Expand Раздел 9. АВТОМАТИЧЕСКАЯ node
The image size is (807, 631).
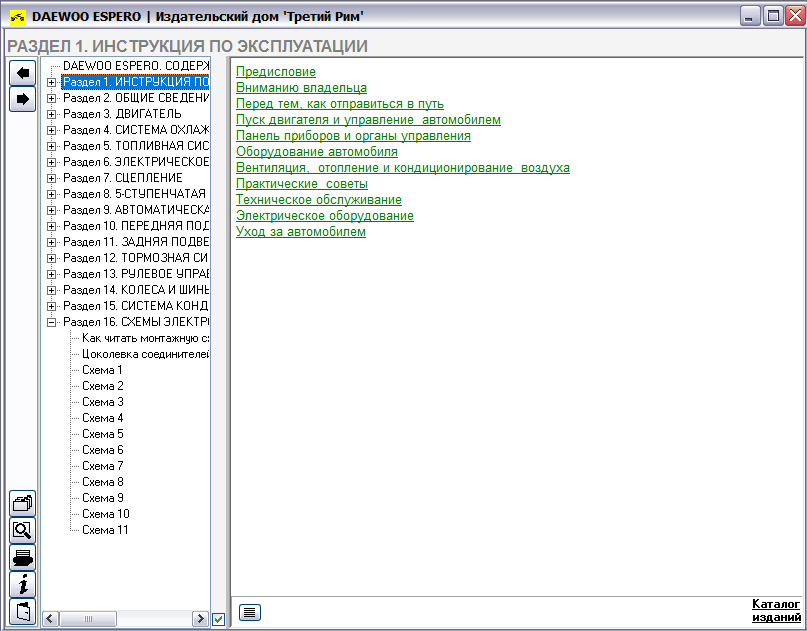(51, 210)
